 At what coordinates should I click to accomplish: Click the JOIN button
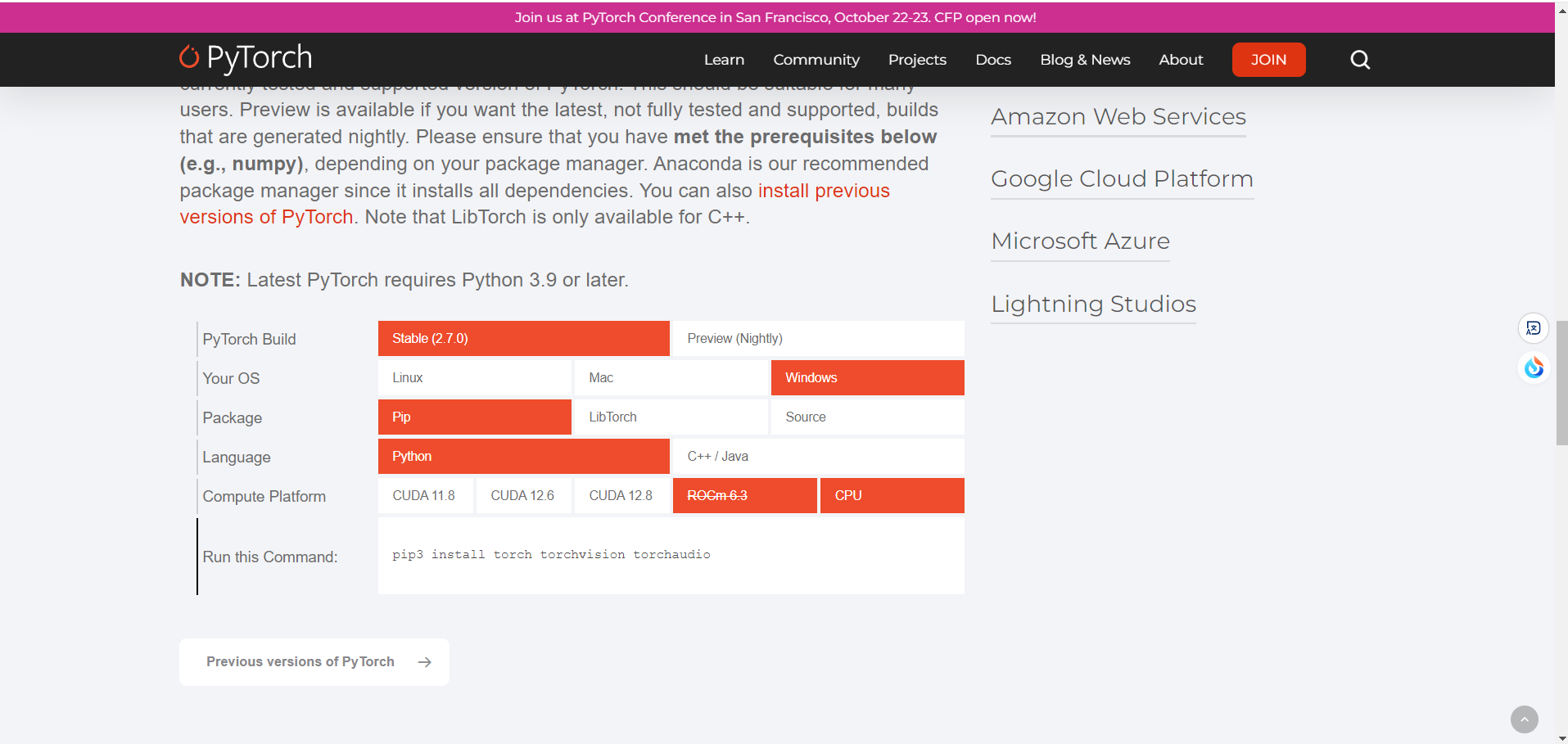(1268, 59)
